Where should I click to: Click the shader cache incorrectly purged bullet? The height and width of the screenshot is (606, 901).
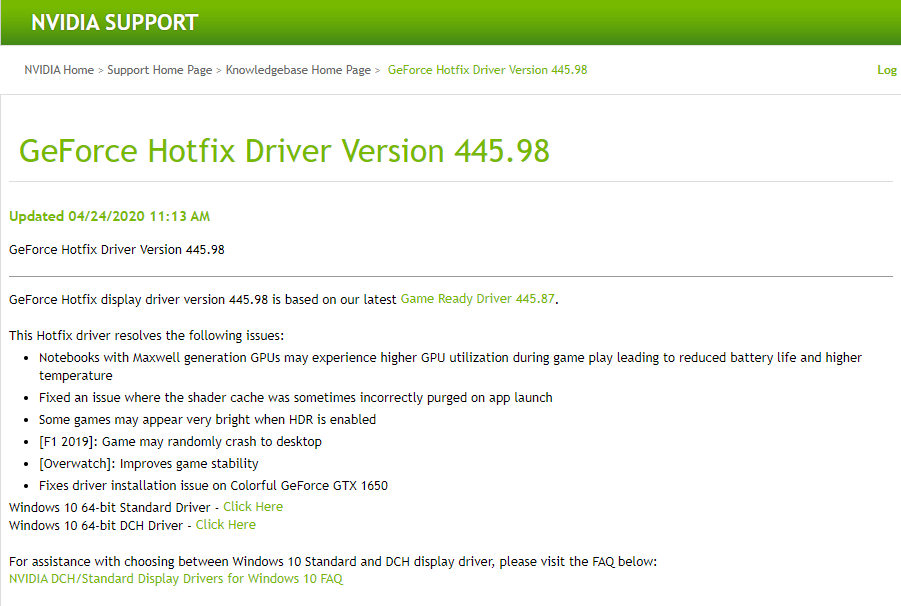295,397
